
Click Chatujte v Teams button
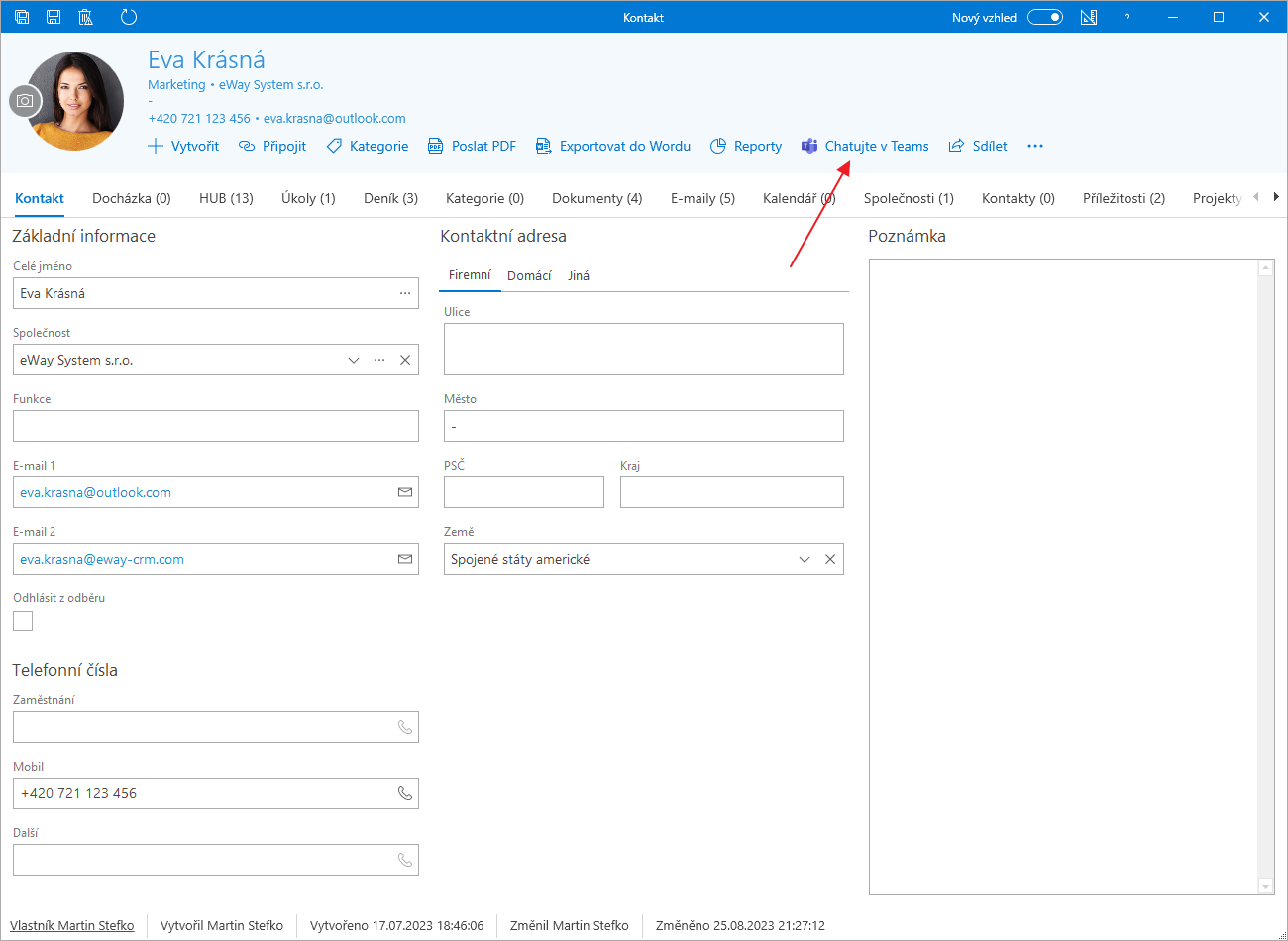865,146
